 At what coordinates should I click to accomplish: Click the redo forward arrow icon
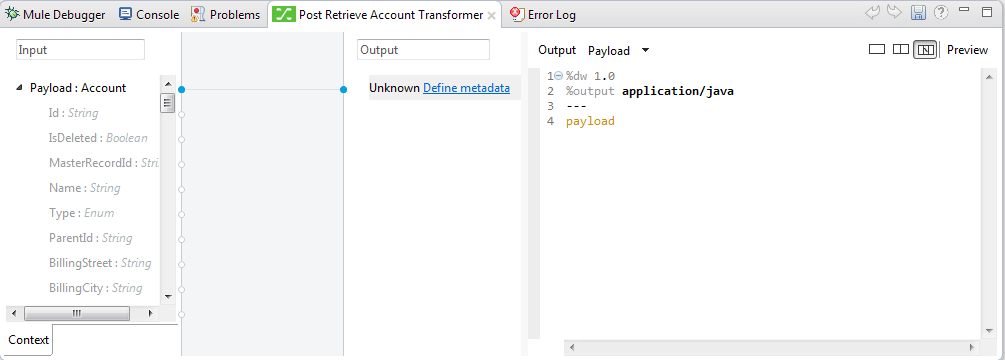pyautogui.click(x=894, y=12)
